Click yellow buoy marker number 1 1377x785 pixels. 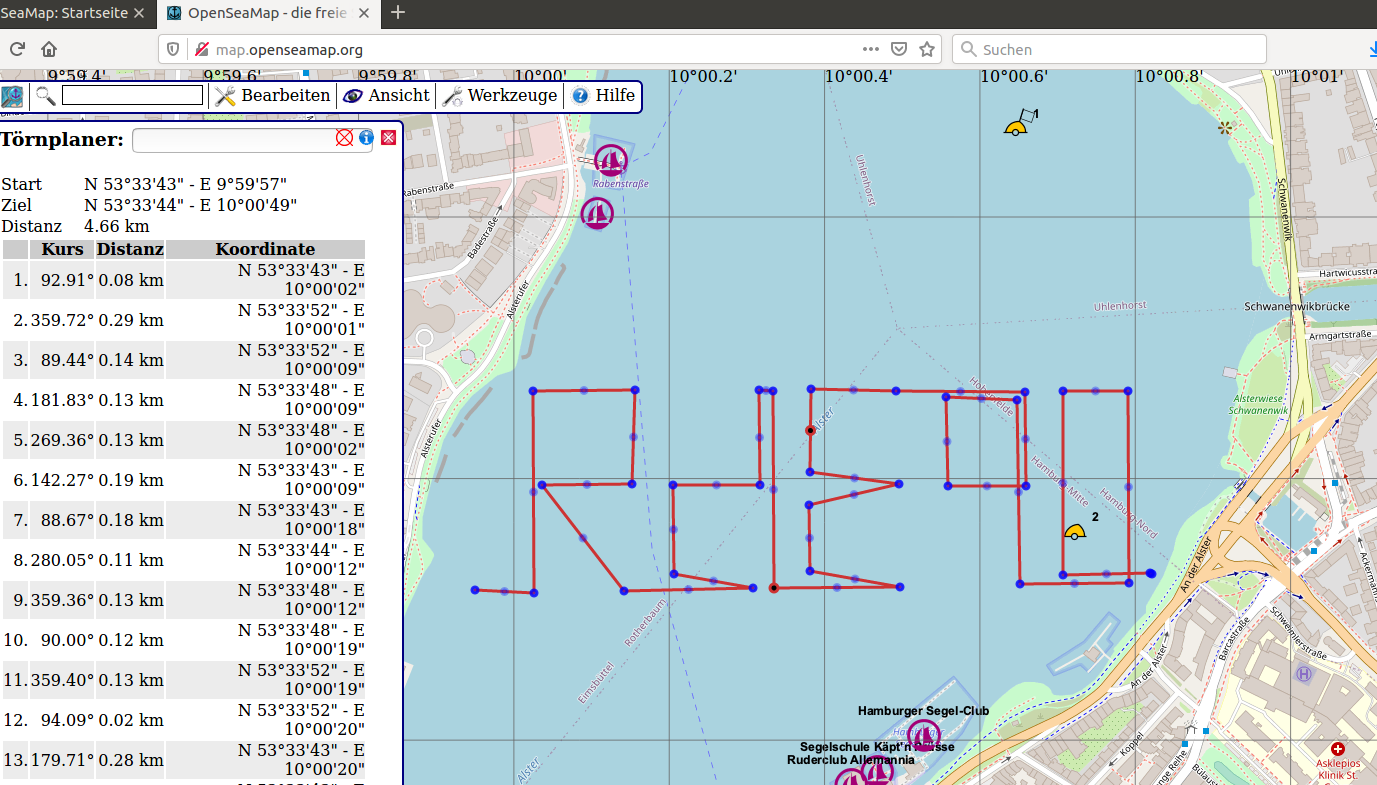[x=1017, y=125]
